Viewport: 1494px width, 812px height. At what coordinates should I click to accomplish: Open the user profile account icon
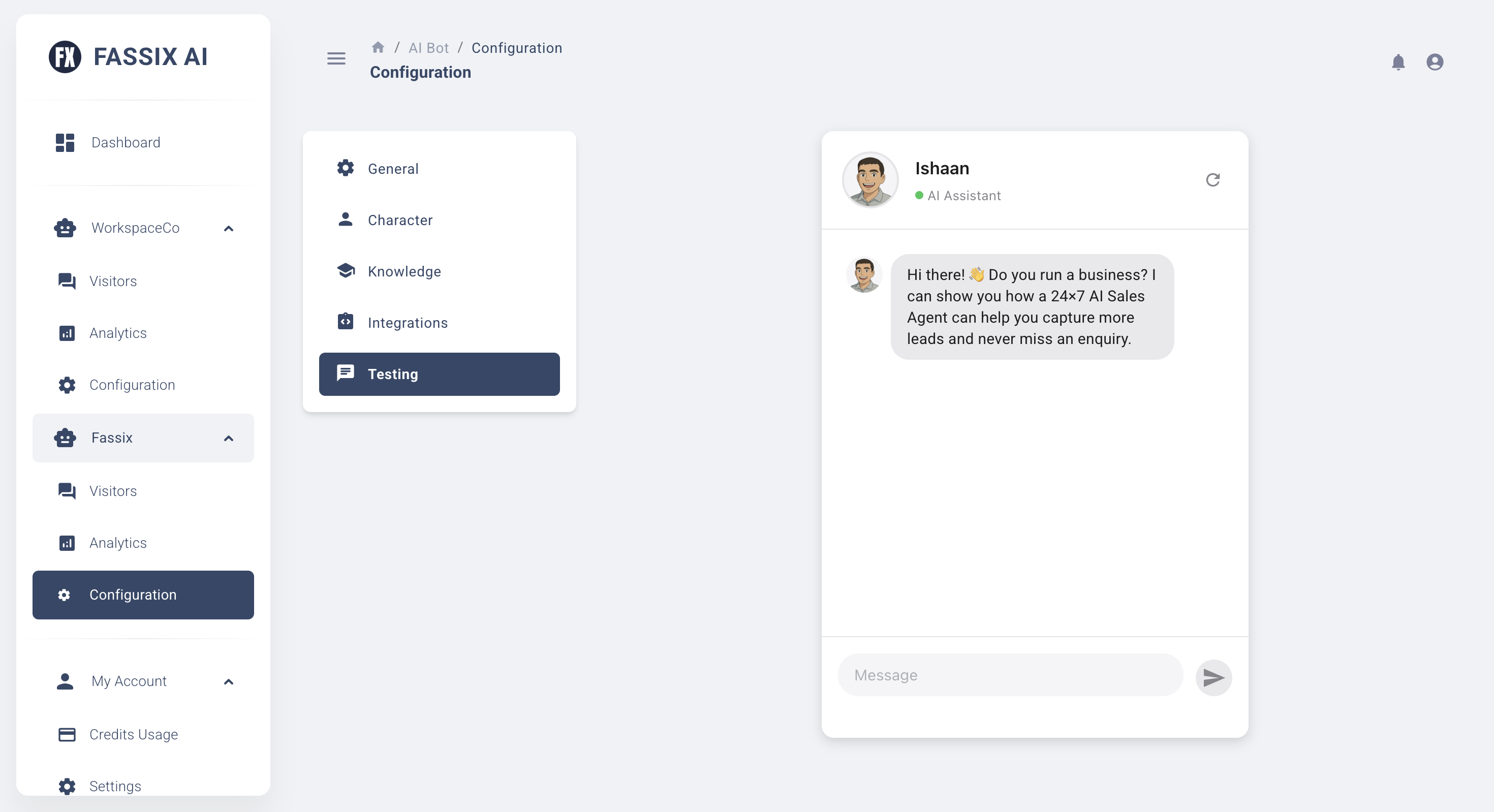tap(1434, 62)
